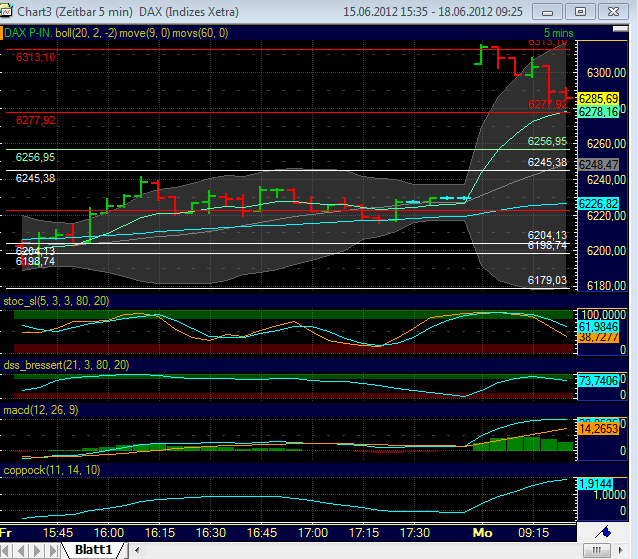Click the gray 6248,47 price tag
This screenshot has width=638, height=559.
599,165
